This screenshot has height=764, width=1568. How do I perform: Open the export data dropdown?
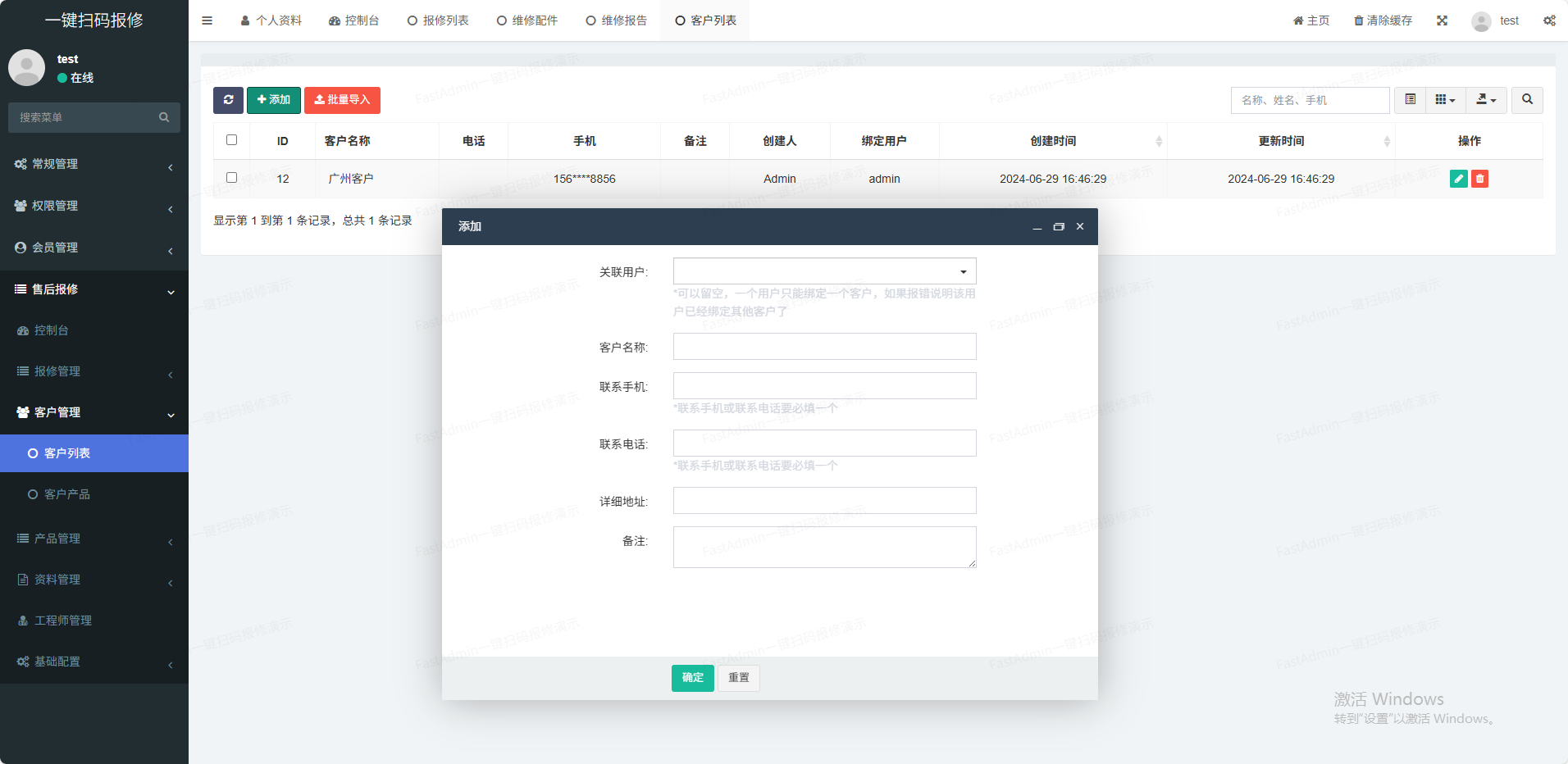tap(1486, 100)
